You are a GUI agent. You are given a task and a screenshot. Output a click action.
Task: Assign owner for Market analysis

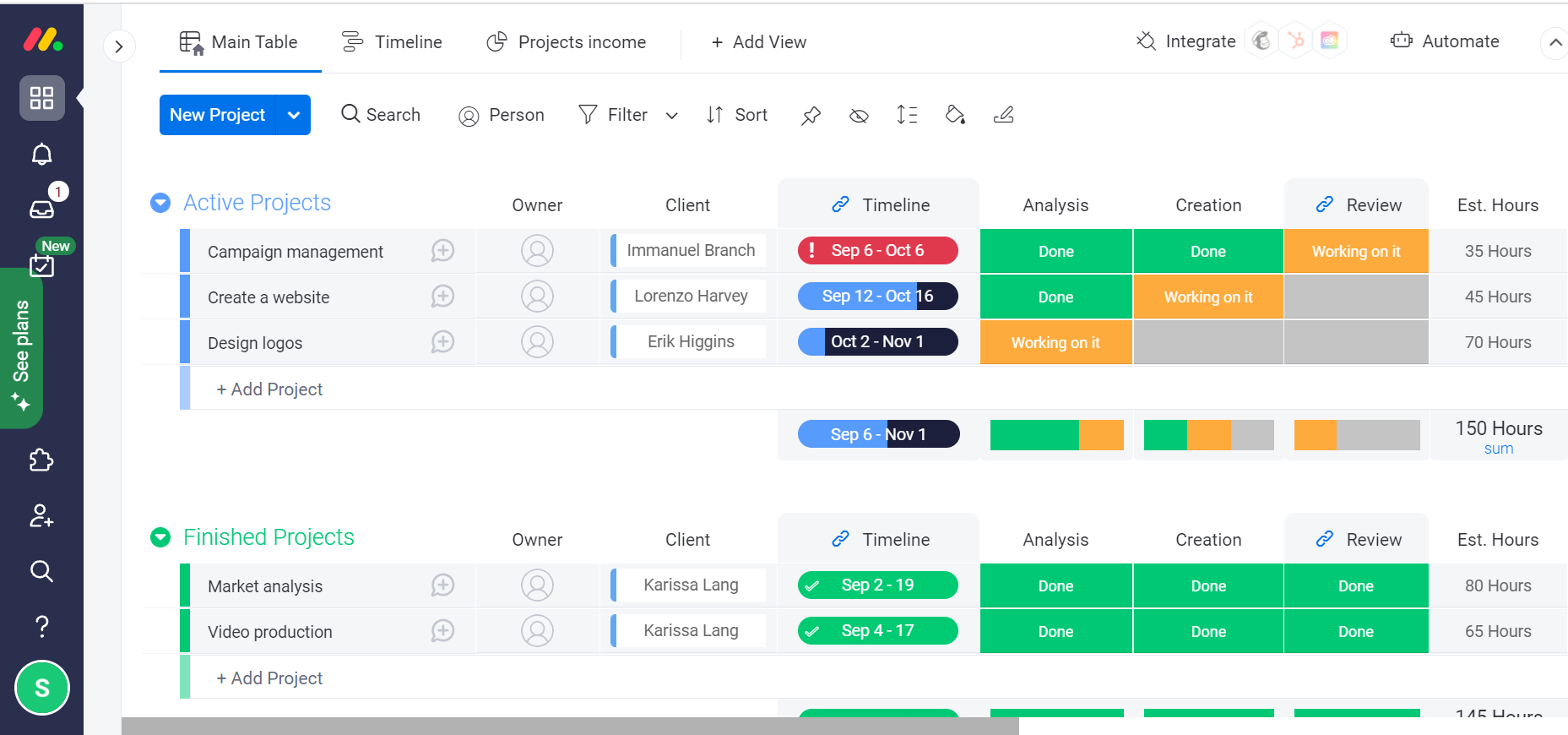click(537, 585)
